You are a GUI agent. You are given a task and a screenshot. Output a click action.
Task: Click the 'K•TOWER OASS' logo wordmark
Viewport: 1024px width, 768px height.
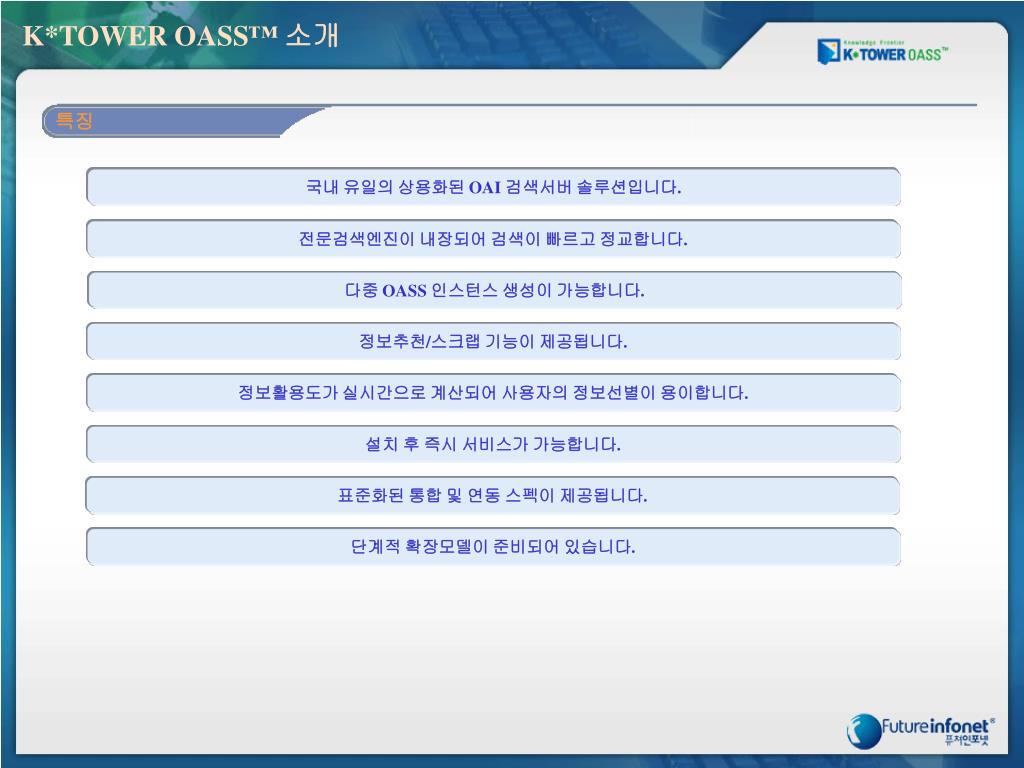(x=895, y=54)
